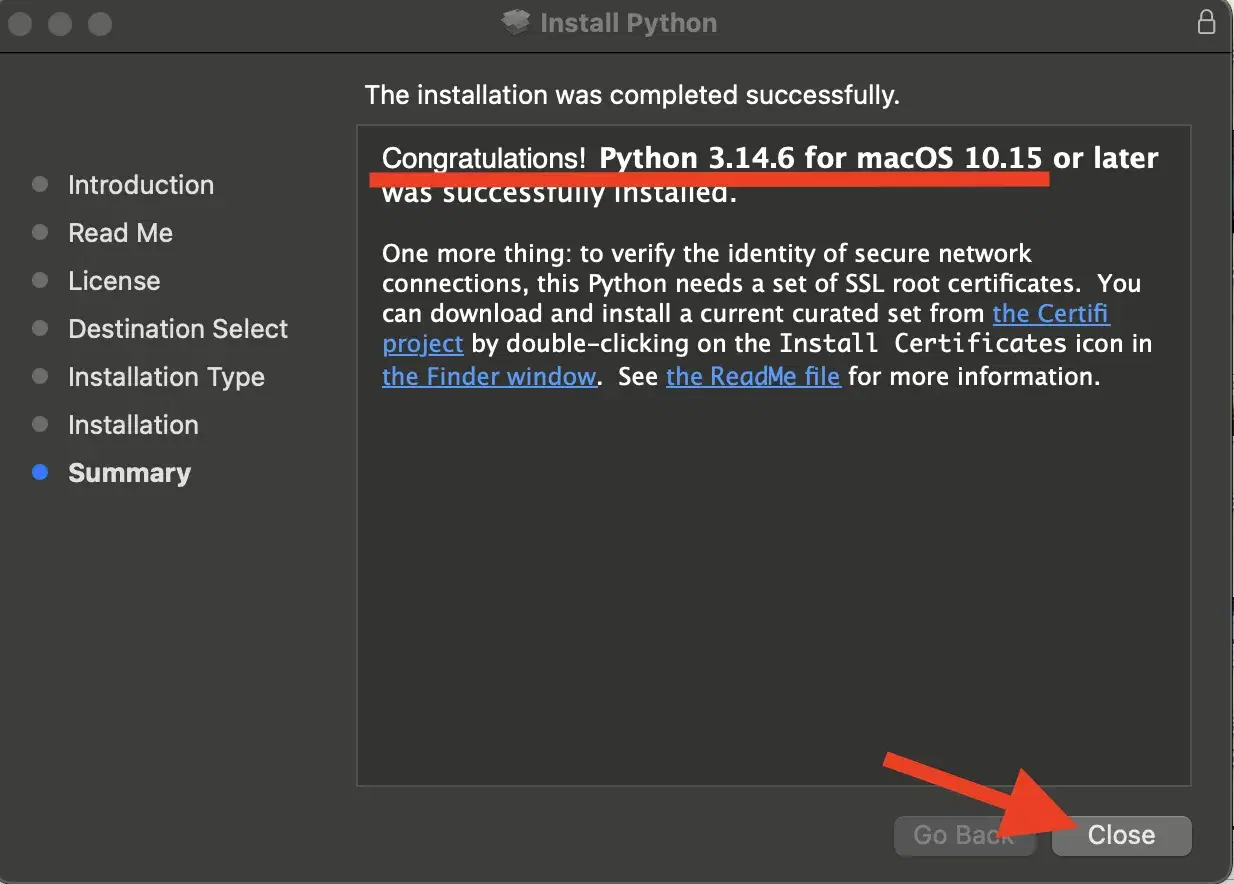Click the package icon beside Install Python
1234x884 pixels.
tap(516, 22)
